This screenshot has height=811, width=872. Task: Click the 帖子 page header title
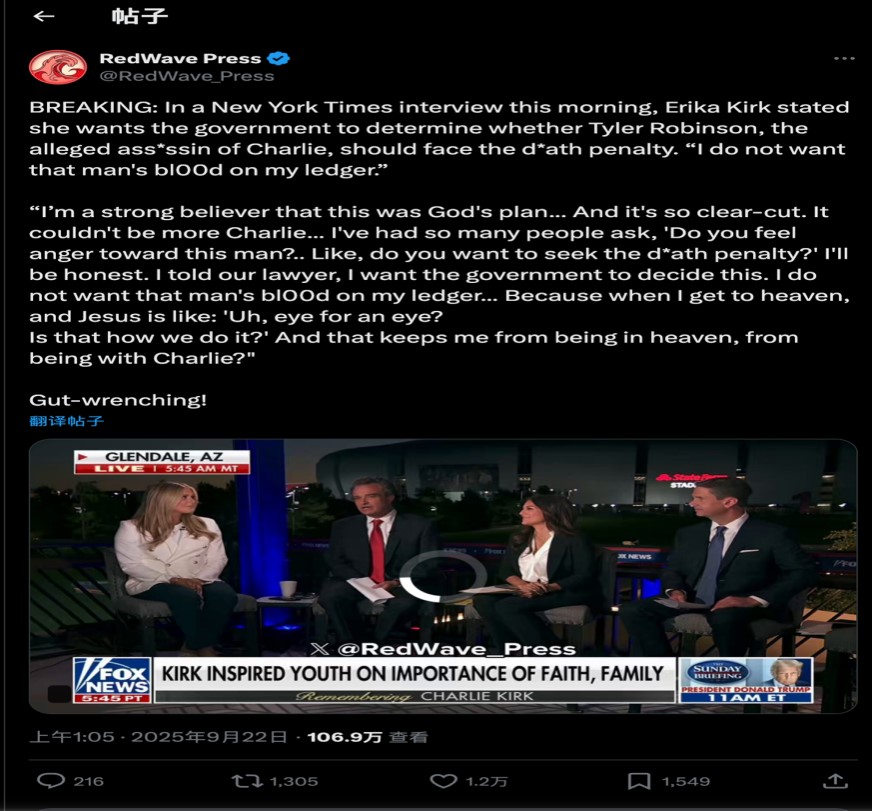140,16
